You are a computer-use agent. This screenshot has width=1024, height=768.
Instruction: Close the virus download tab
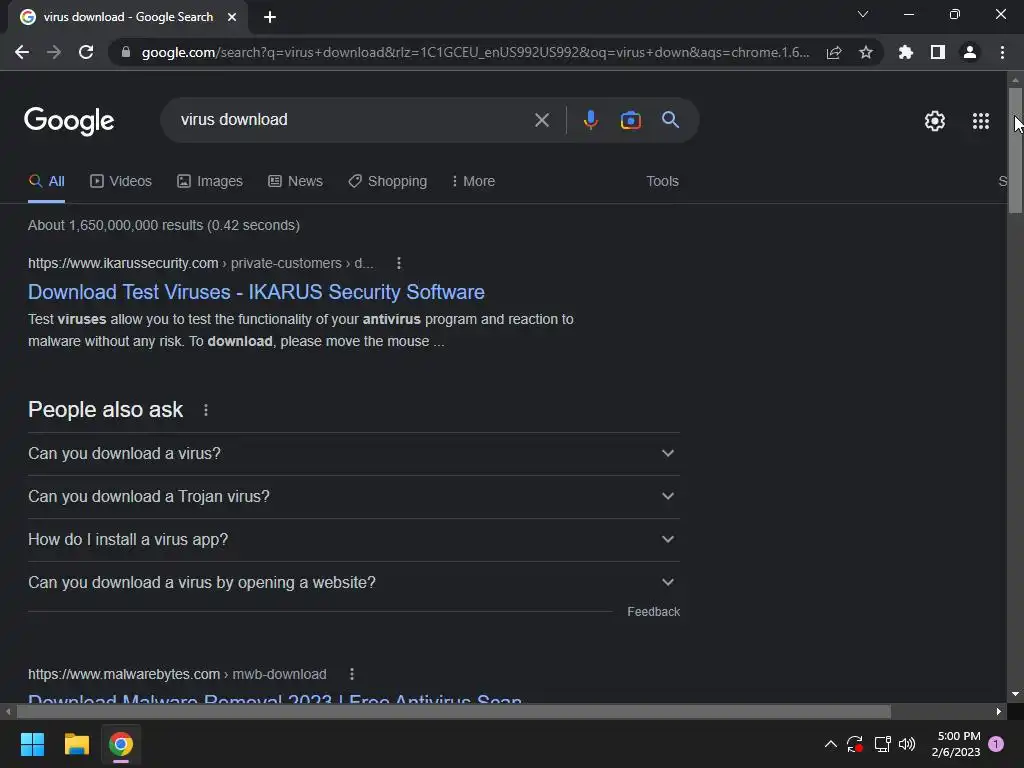(x=232, y=18)
